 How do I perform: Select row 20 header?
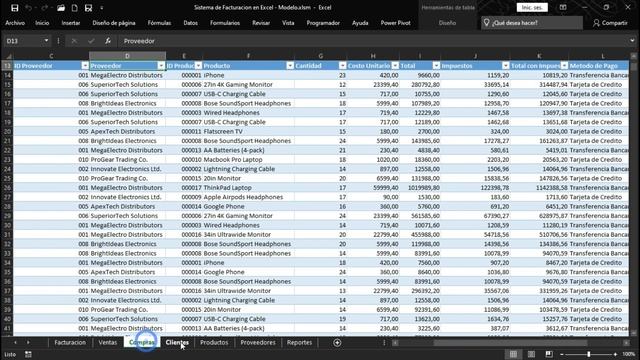click(7, 131)
